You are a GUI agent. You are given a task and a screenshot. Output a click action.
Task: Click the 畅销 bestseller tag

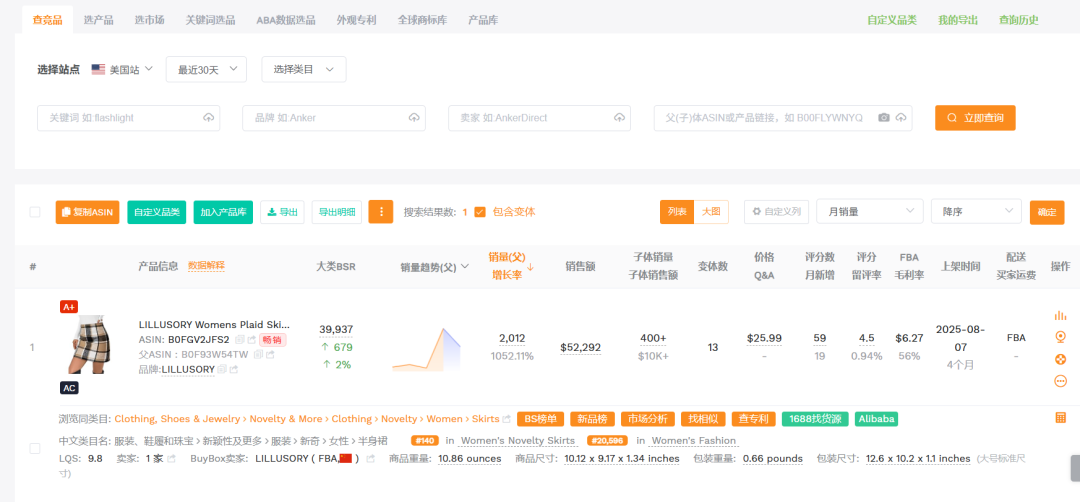point(273,339)
